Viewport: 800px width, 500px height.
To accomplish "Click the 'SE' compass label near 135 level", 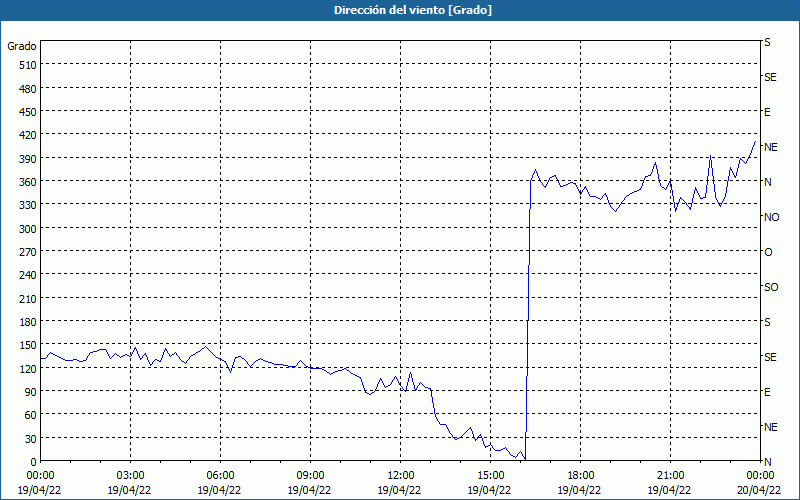I will tap(770, 358).
